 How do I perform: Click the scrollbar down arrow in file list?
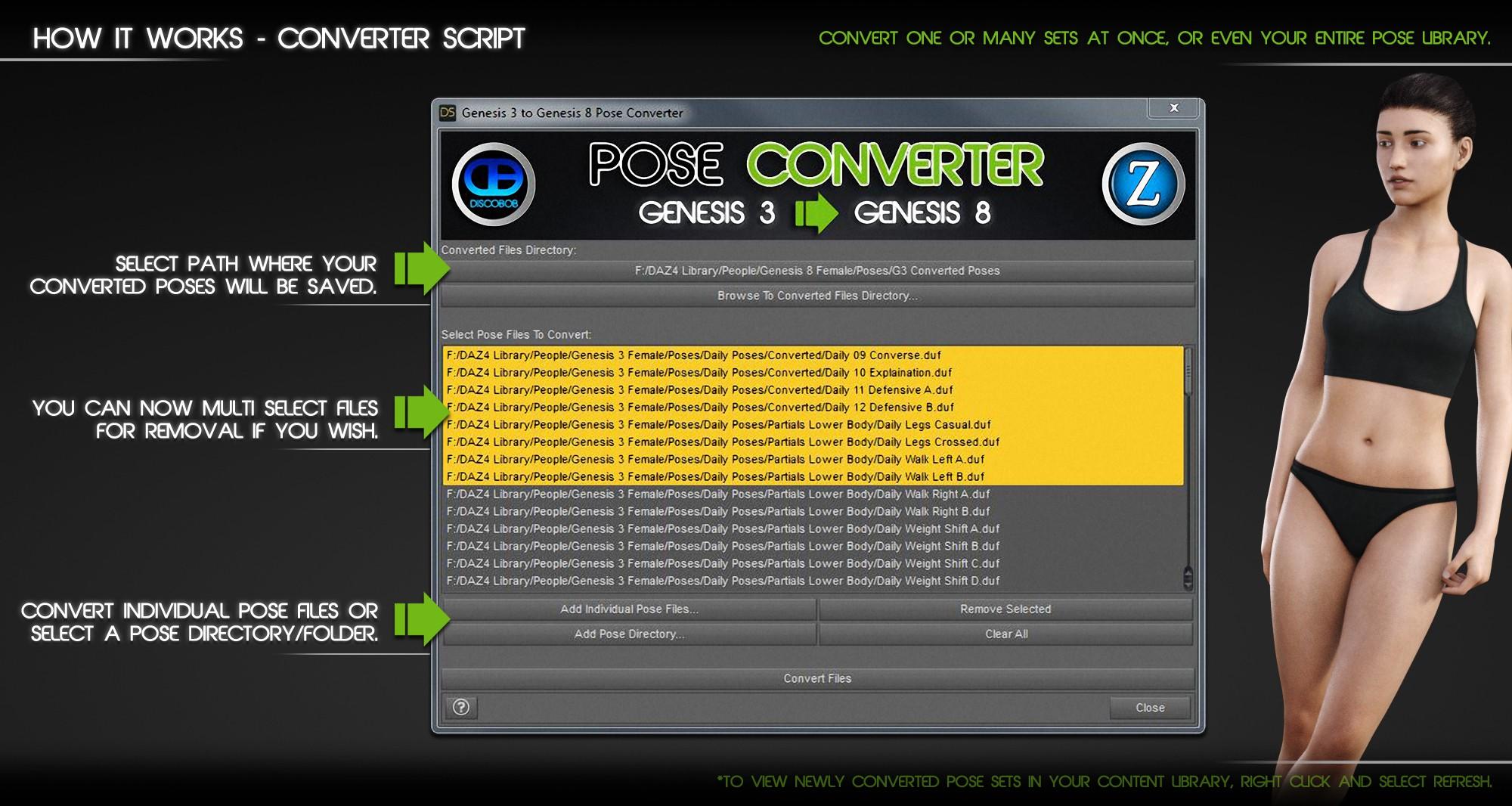click(1188, 584)
